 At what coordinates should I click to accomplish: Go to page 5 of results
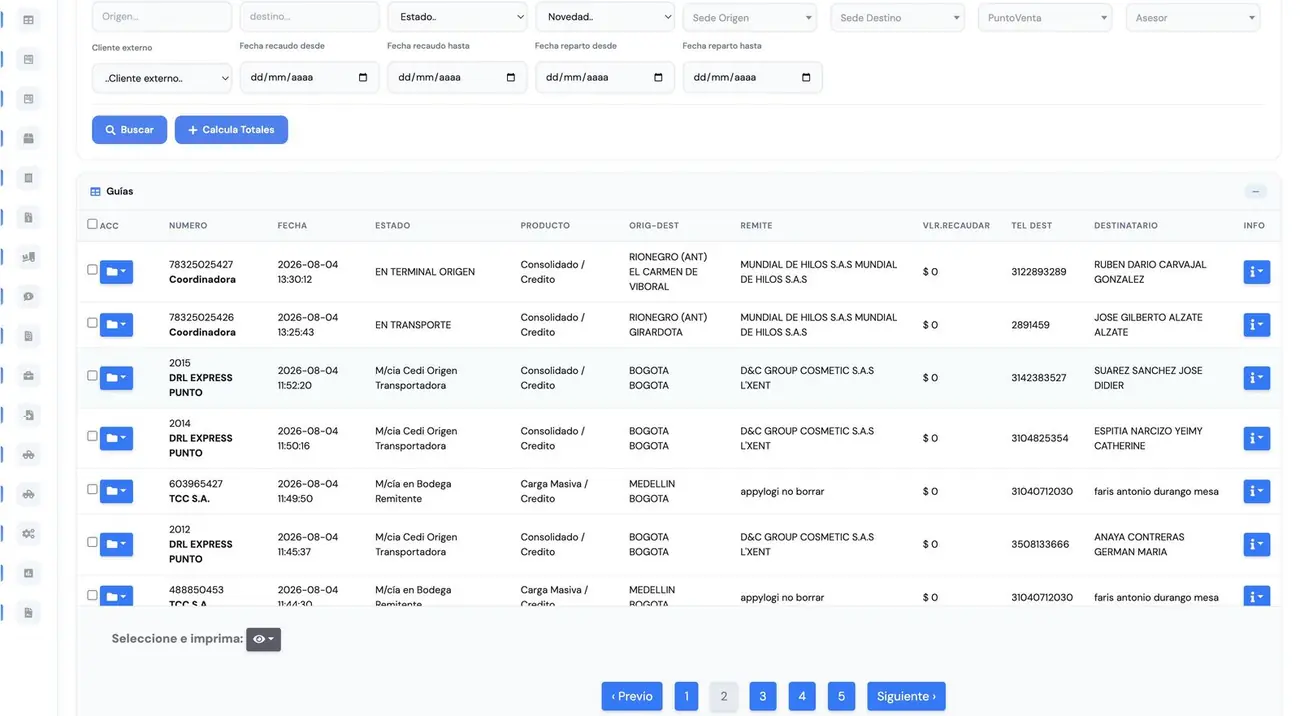click(841, 696)
